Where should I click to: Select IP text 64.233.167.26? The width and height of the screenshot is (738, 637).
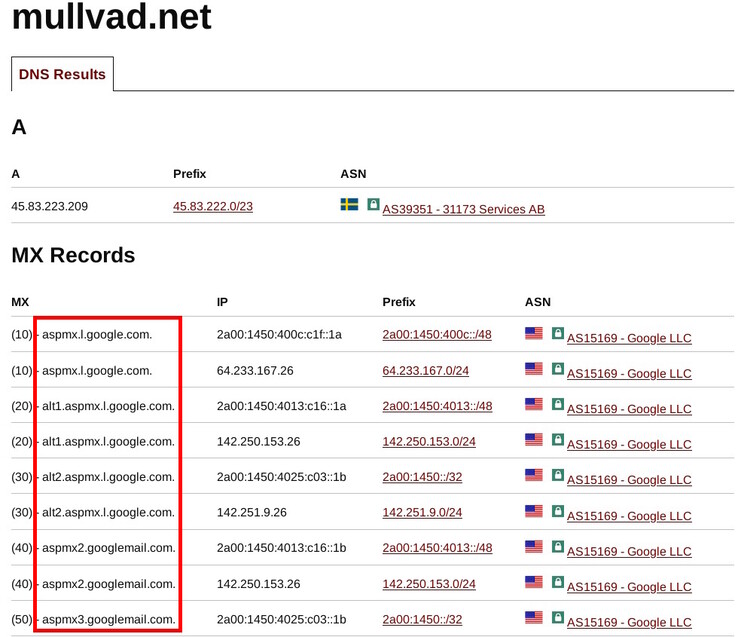click(255, 371)
